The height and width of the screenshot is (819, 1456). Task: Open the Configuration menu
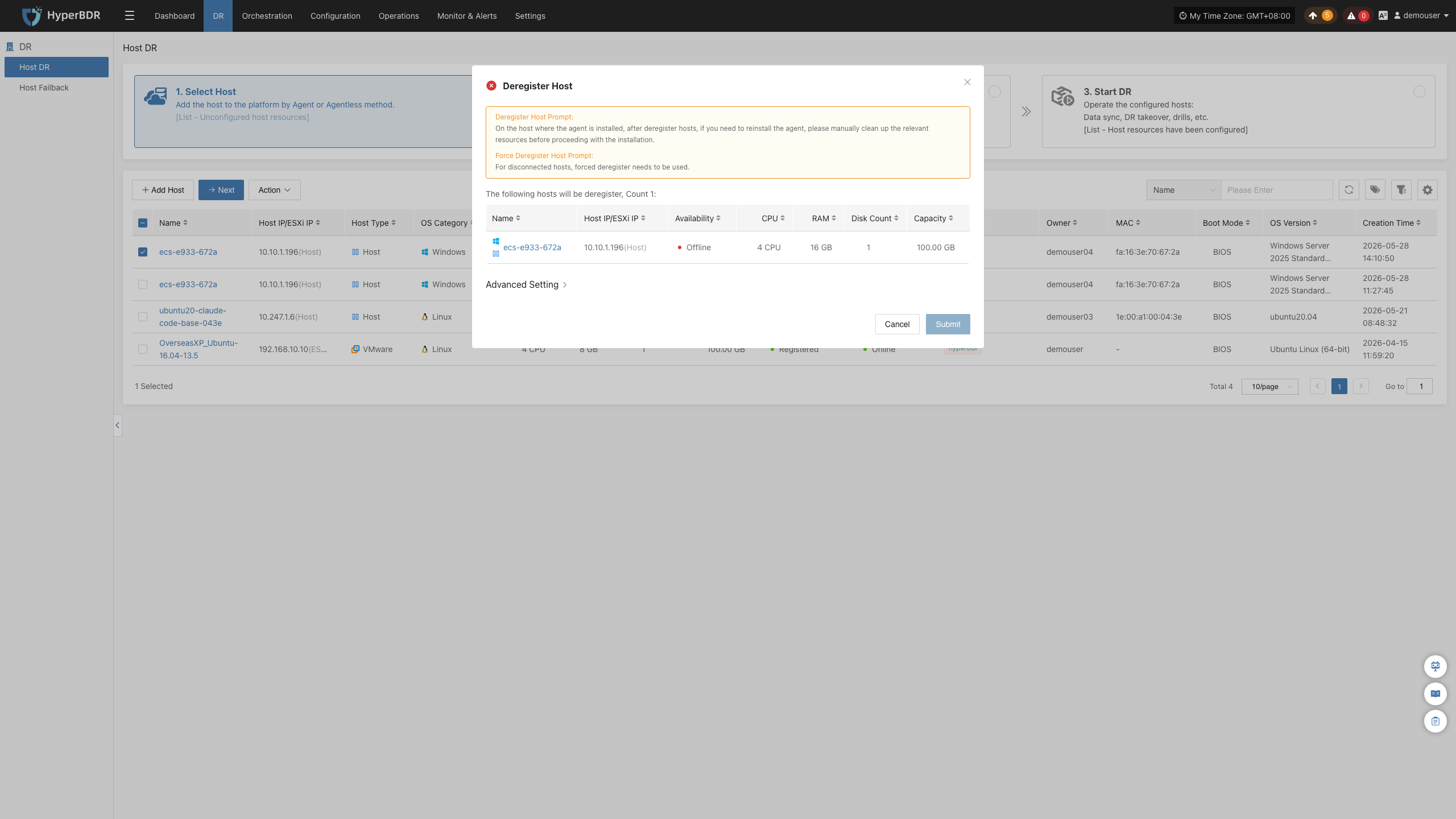[x=336, y=16]
